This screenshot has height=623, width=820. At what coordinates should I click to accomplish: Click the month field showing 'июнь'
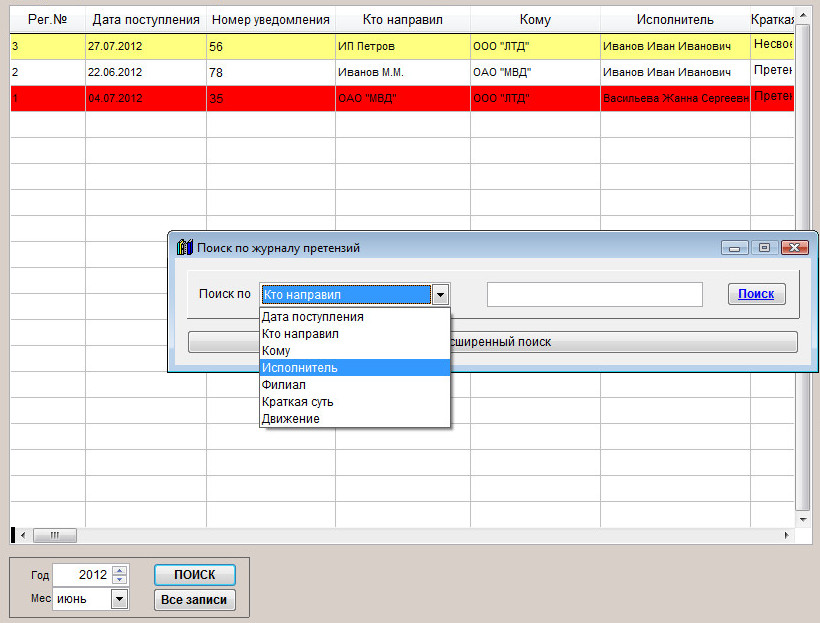82,599
